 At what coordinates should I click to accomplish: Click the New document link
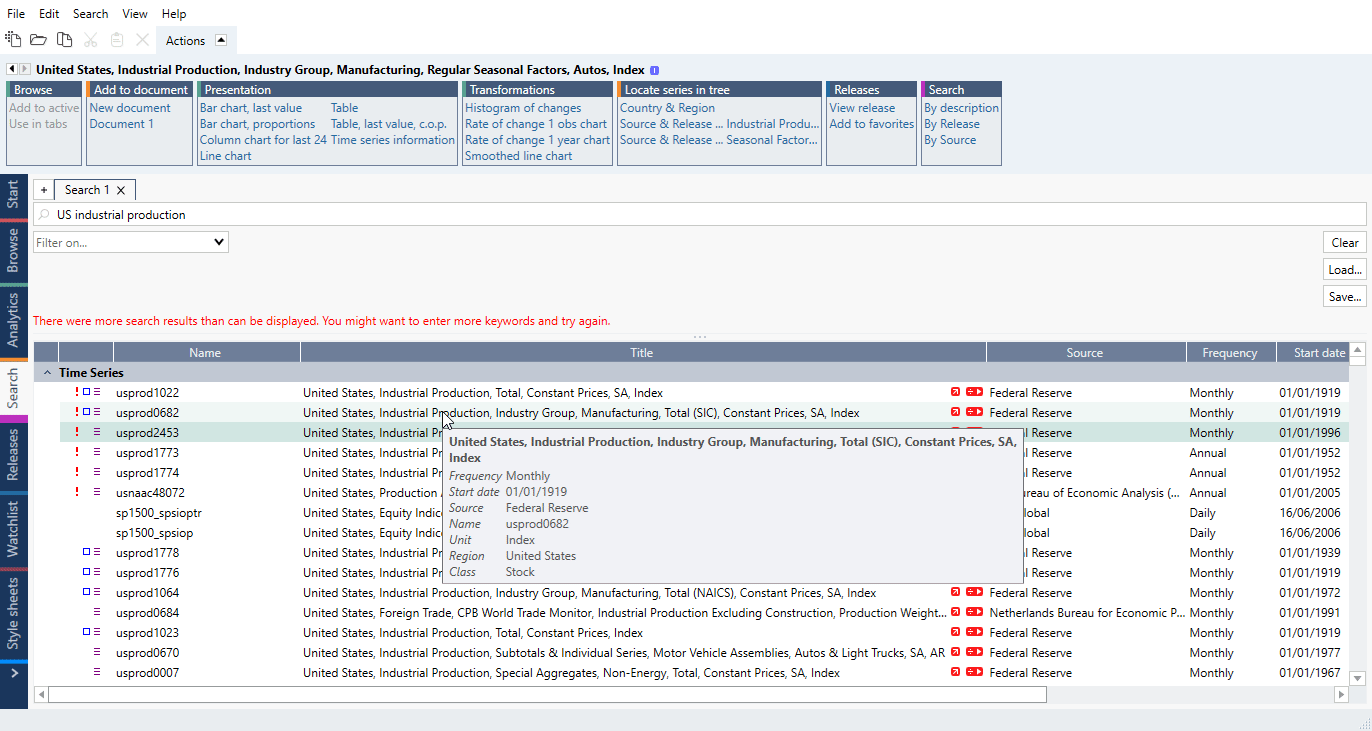pos(130,108)
